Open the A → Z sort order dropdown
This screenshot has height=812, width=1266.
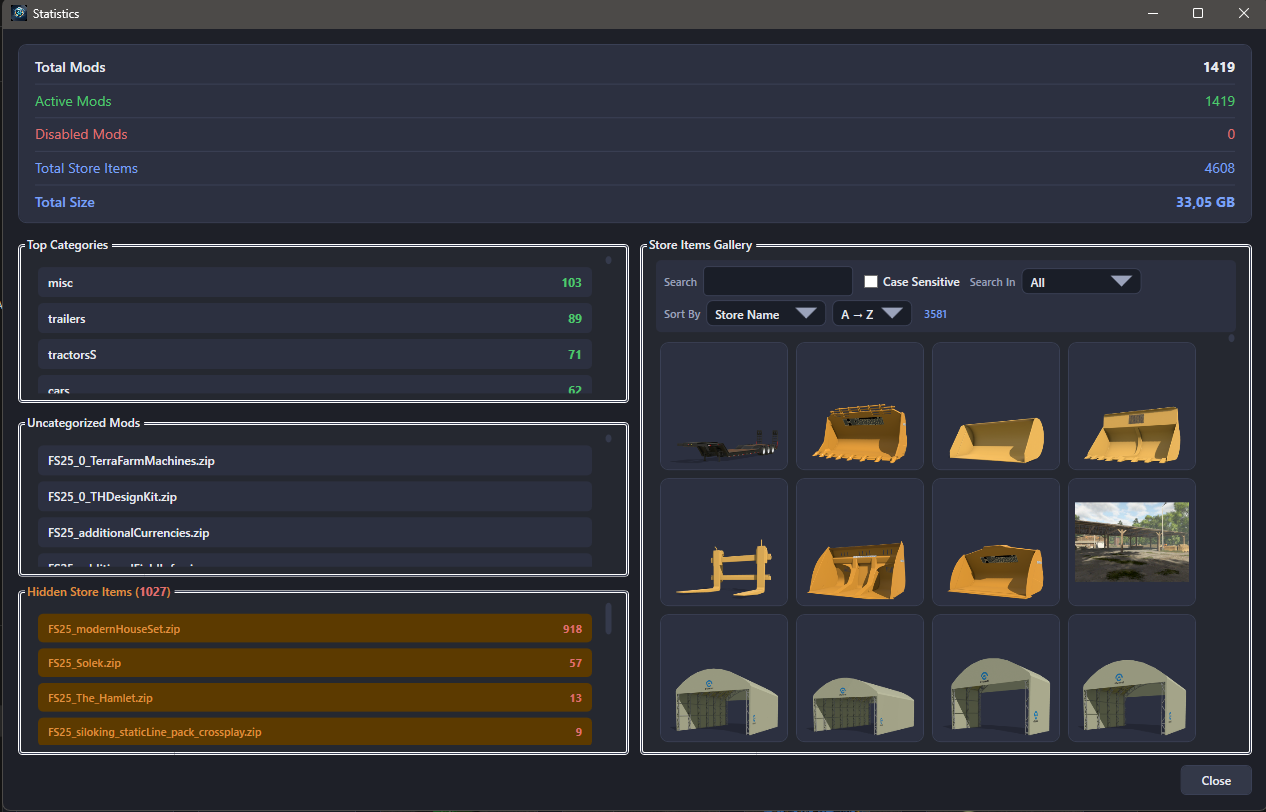(871, 314)
